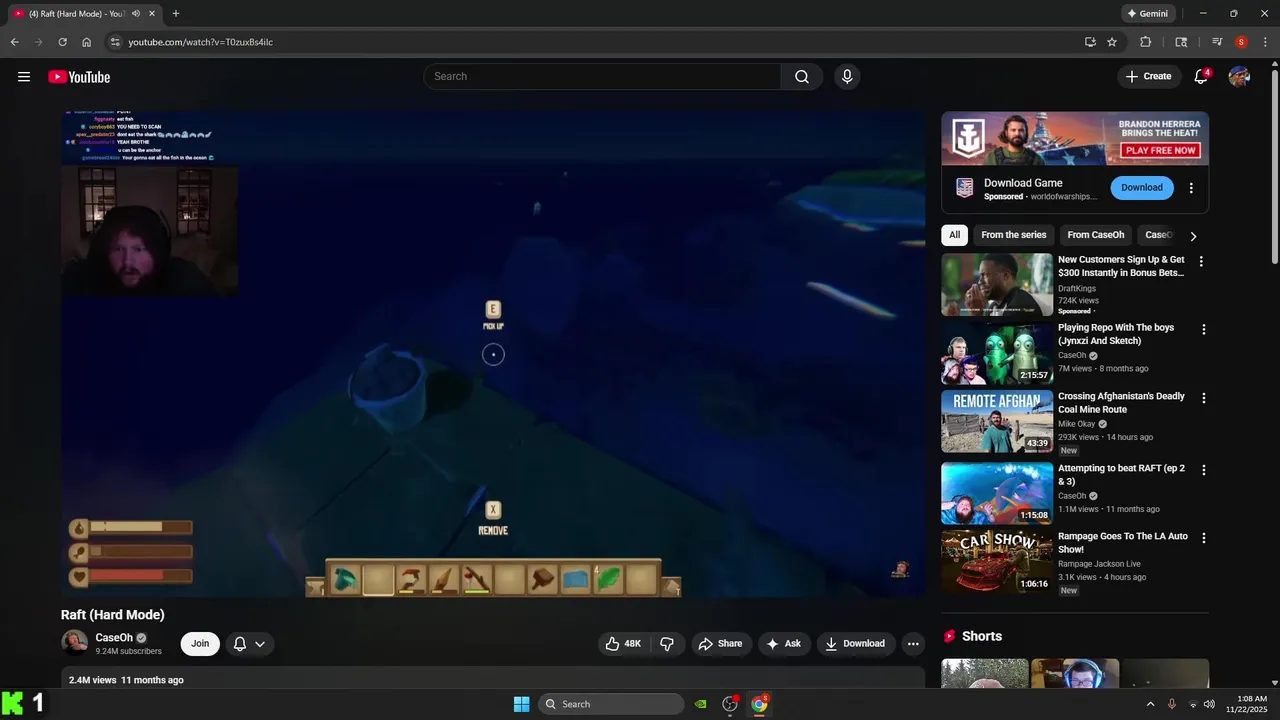Open the account avatar menu
This screenshot has width=1280, height=720.
1239,77
